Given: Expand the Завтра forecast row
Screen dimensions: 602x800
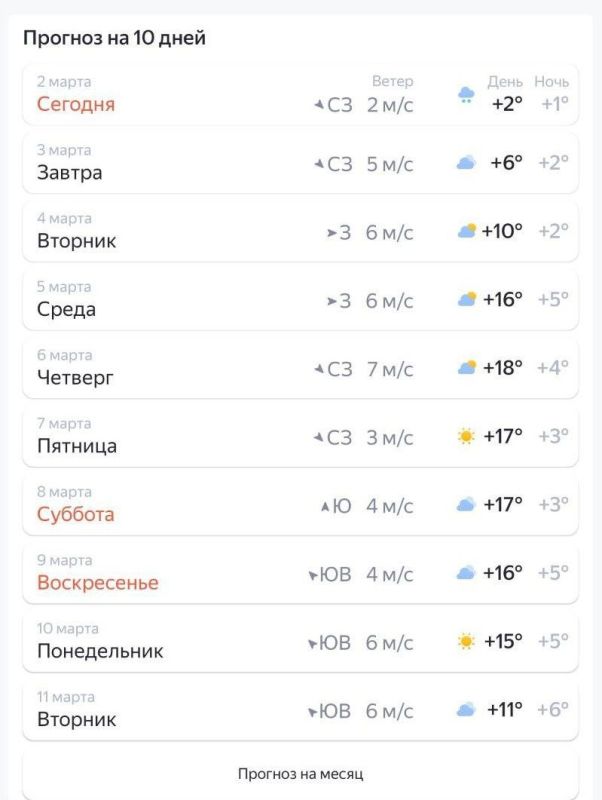Looking at the screenshot, I should point(300,163).
